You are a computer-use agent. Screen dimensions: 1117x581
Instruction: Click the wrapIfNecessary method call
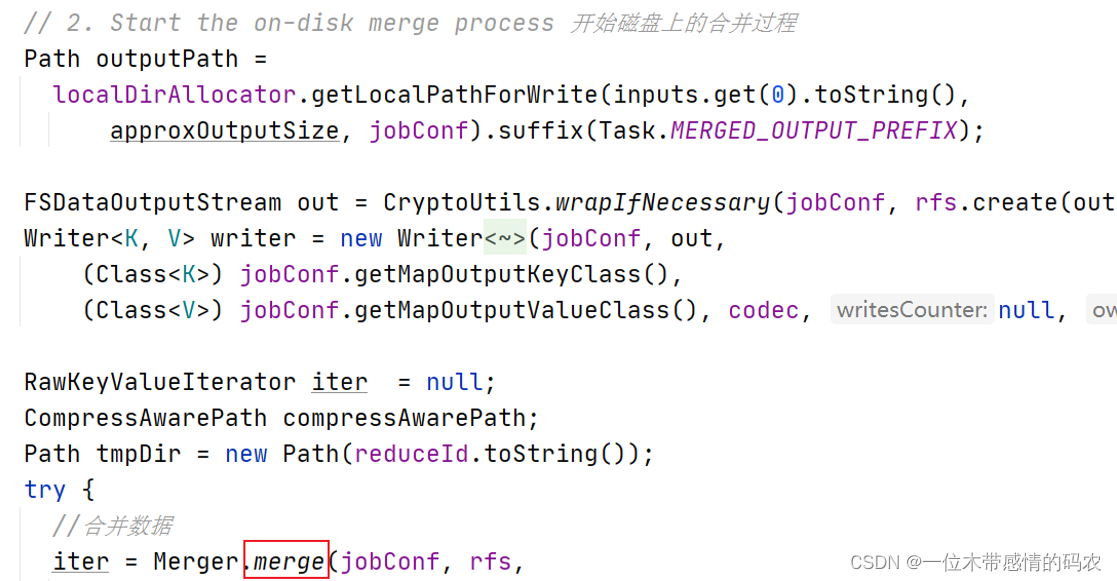(x=663, y=203)
